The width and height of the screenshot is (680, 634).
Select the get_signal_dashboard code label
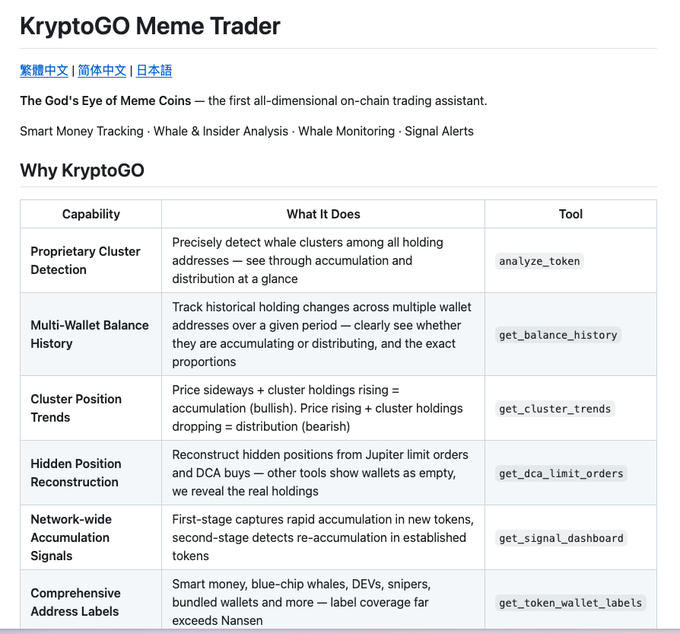pyautogui.click(x=561, y=538)
